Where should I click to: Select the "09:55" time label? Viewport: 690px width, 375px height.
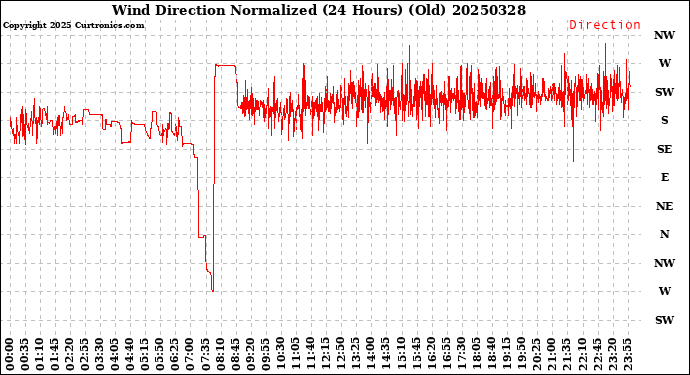coord(265,354)
